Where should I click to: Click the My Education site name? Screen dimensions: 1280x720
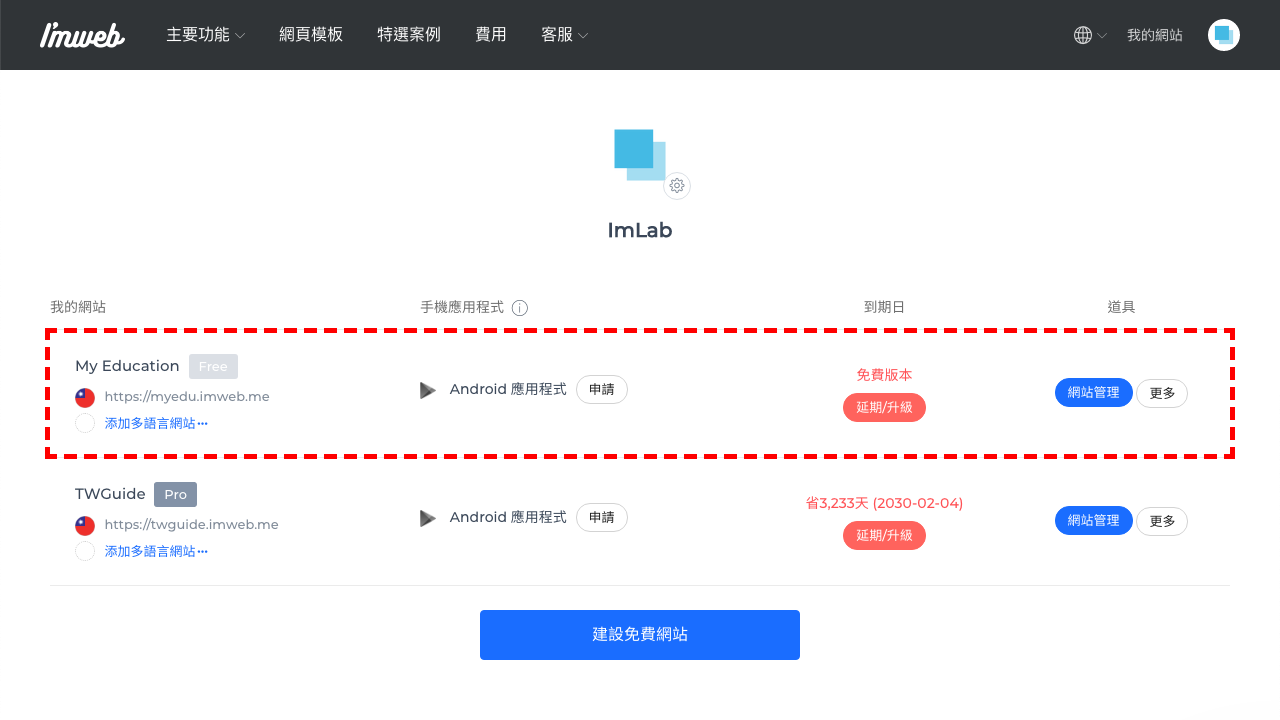(x=127, y=366)
